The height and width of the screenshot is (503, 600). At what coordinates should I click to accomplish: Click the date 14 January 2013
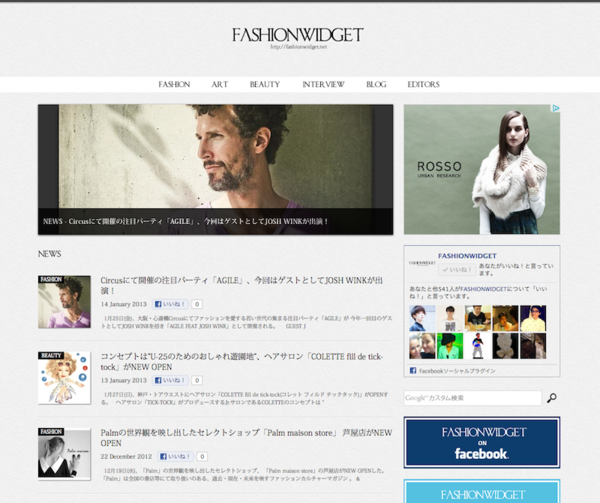tap(124, 304)
